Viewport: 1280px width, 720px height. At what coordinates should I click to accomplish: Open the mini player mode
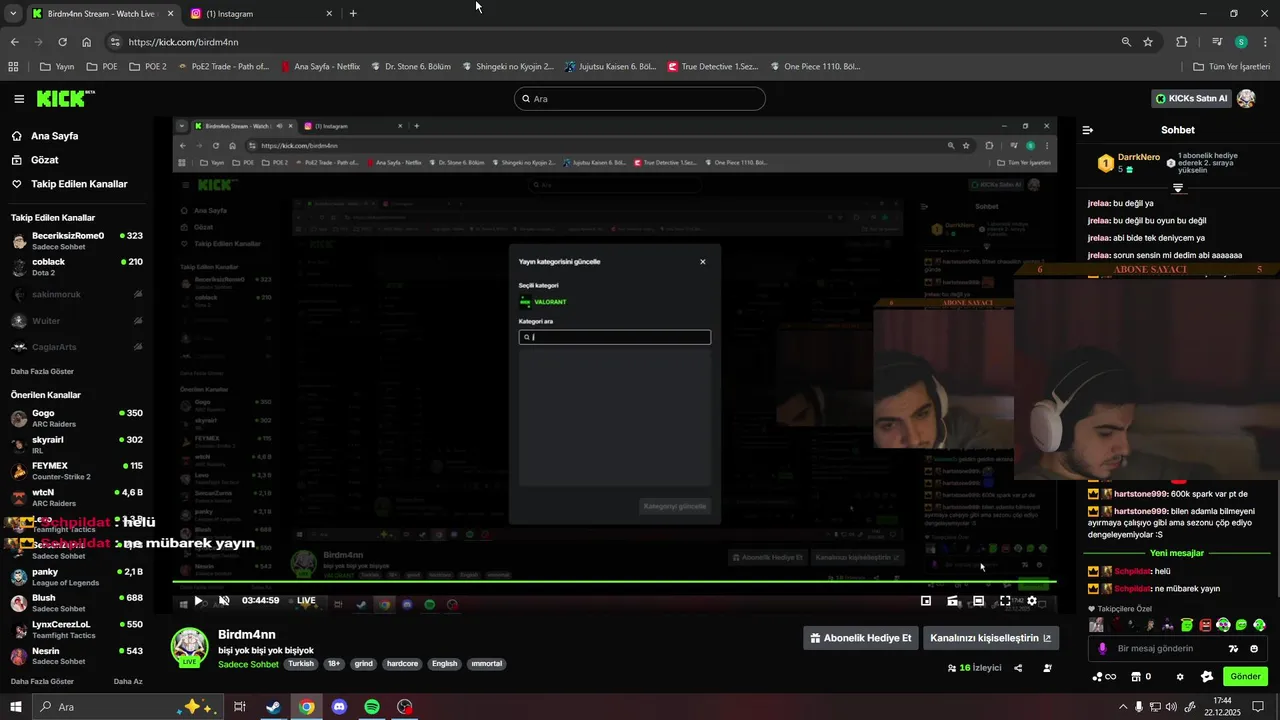pos(926,601)
